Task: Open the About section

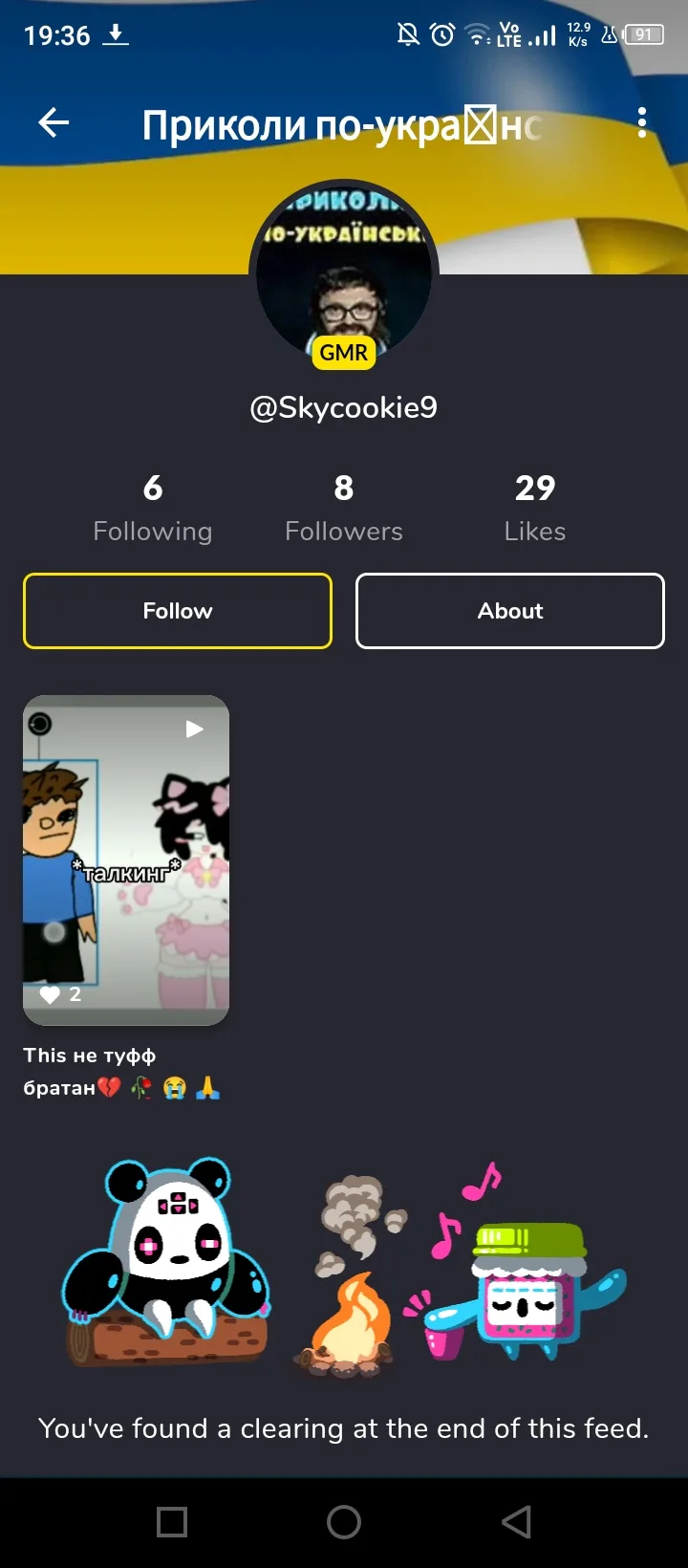Action: (x=510, y=611)
